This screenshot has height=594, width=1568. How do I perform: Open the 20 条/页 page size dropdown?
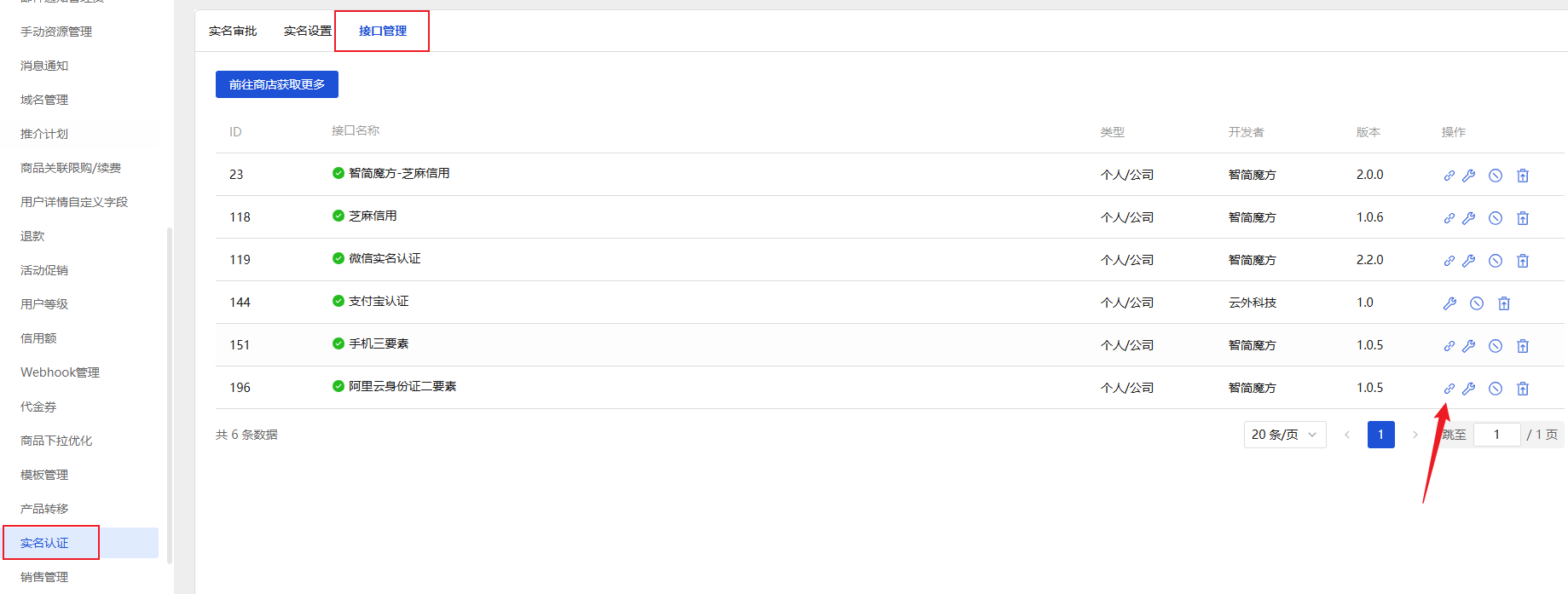[x=1285, y=435]
